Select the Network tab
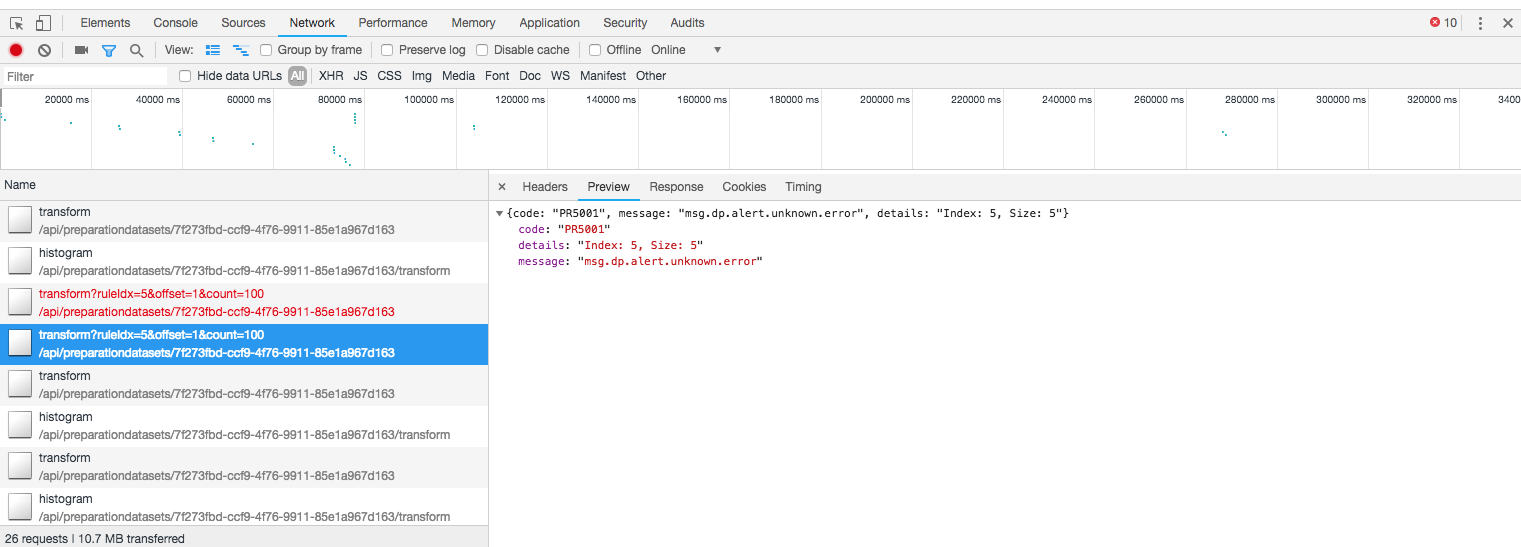Viewport: 1521px width, 547px height. pos(312,23)
